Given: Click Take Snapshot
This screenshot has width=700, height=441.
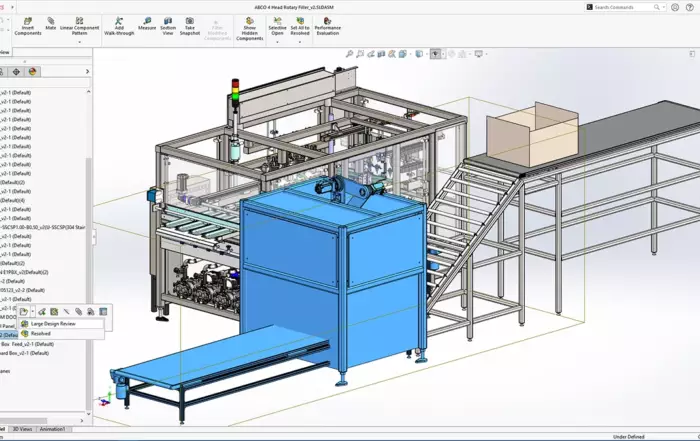Looking at the screenshot, I should pos(190,27).
